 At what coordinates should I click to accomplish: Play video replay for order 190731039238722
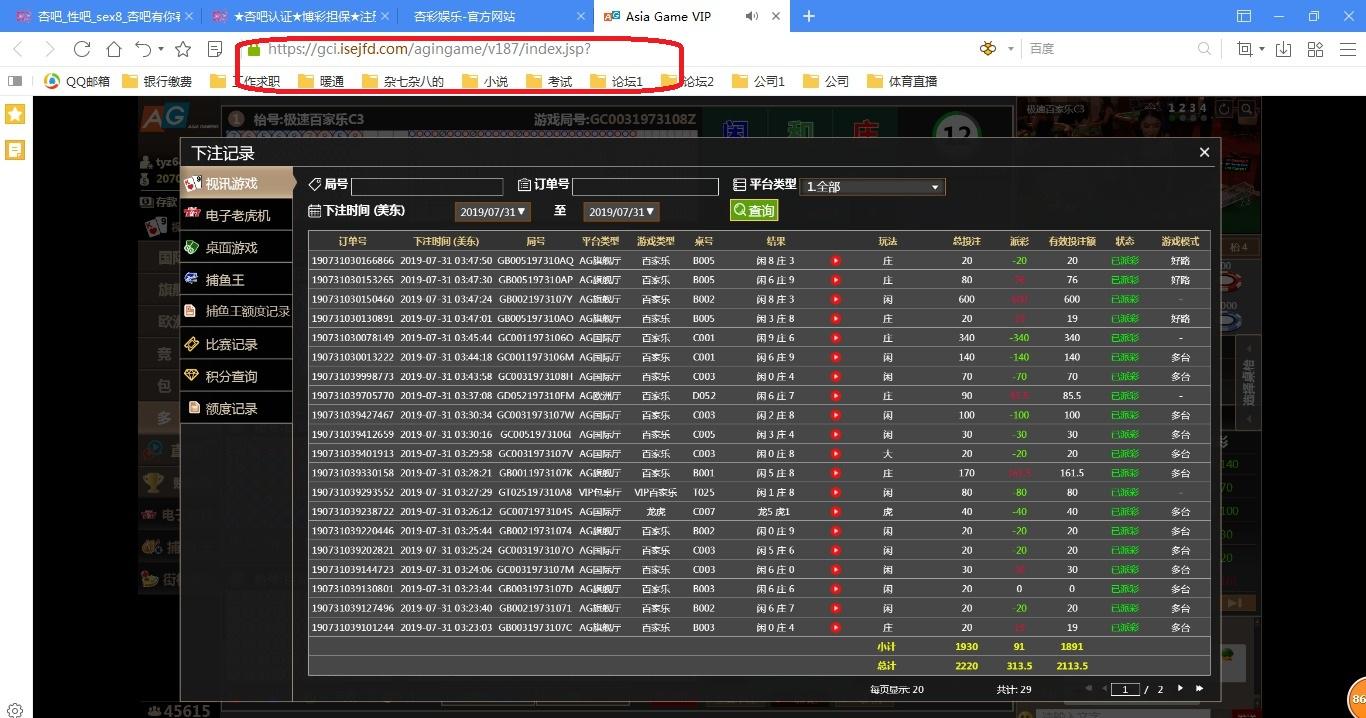pos(836,512)
